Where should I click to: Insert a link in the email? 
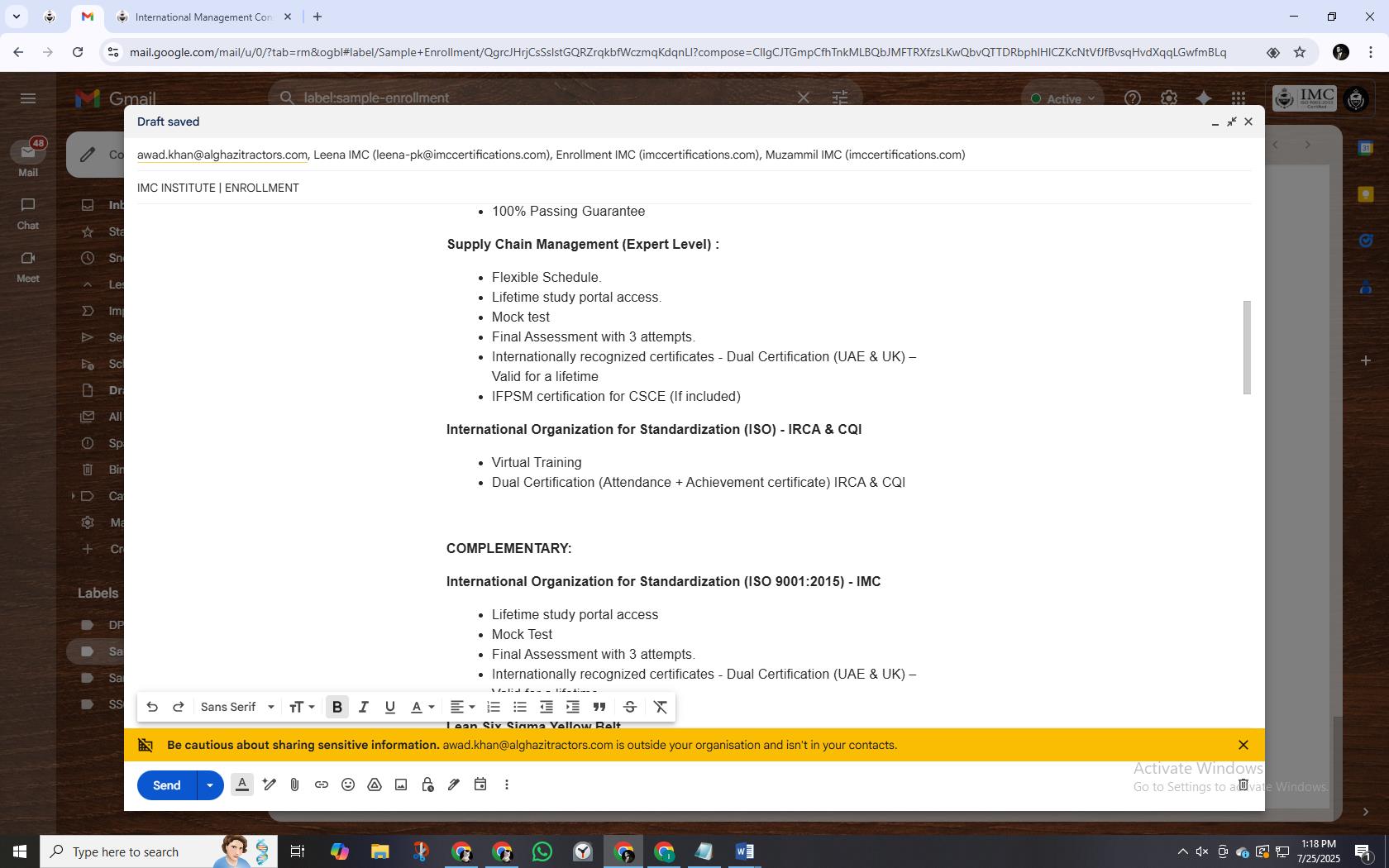[x=322, y=785]
